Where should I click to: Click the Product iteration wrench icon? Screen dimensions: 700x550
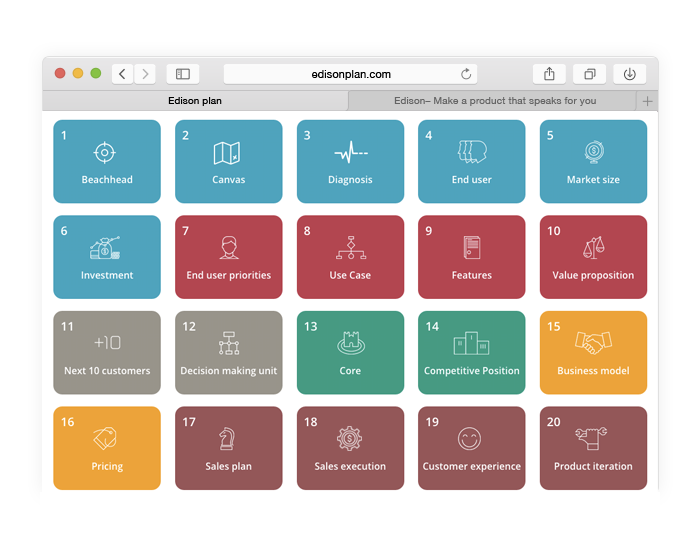pos(591,438)
